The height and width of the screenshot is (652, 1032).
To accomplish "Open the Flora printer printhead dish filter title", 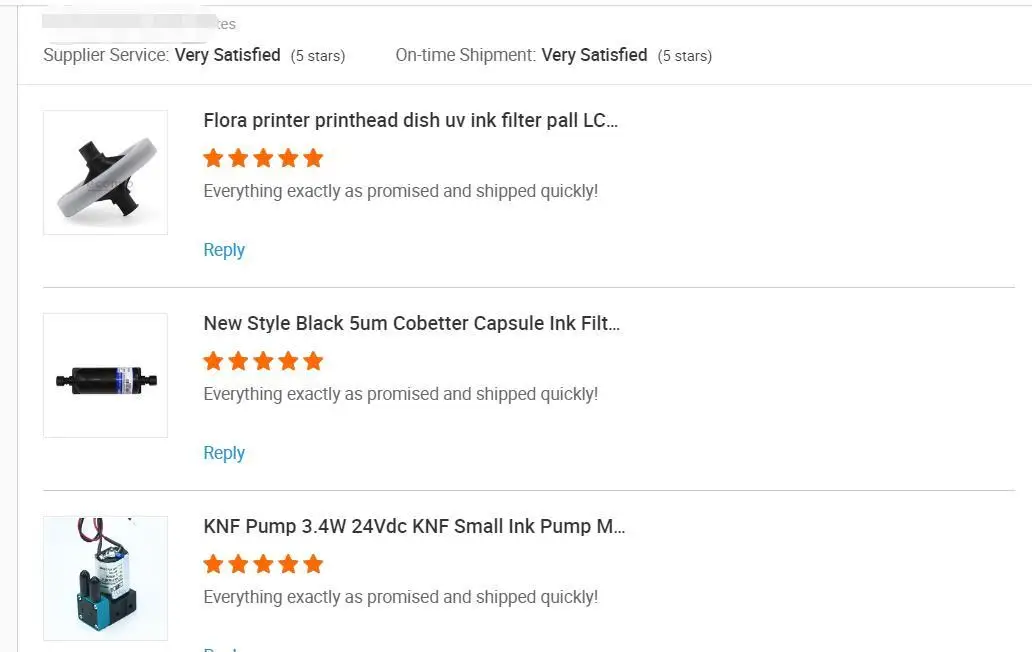I will 410,121.
